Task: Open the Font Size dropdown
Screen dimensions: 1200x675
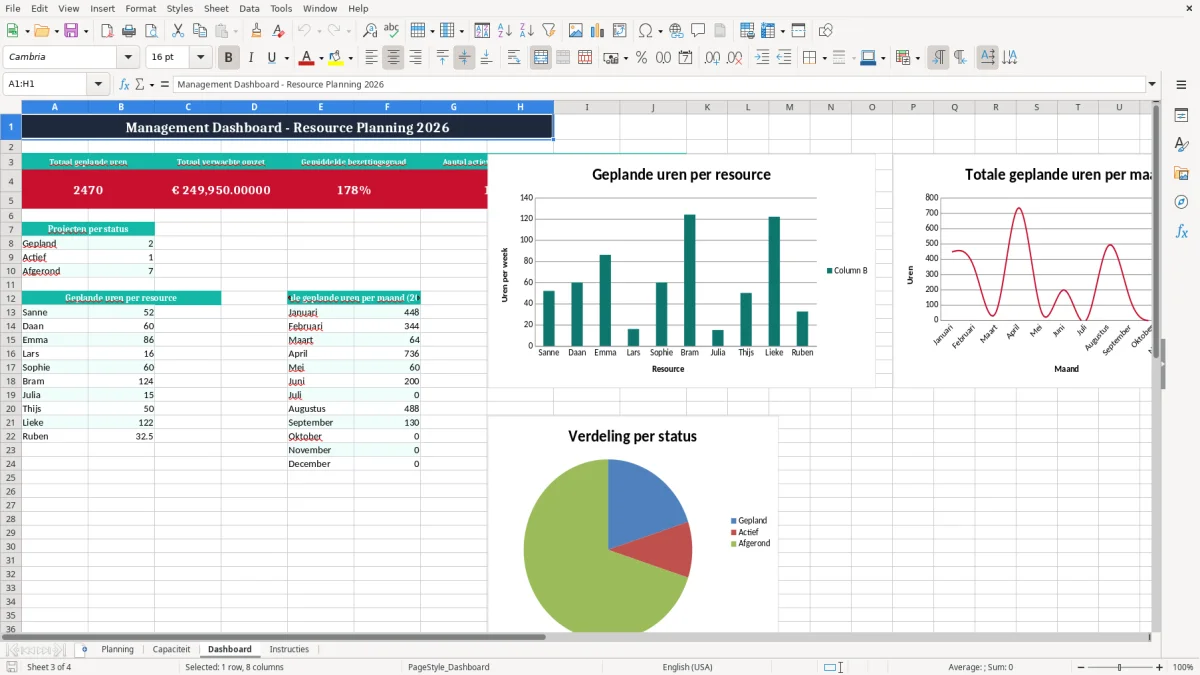Action: pyautogui.click(x=201, y=58)
